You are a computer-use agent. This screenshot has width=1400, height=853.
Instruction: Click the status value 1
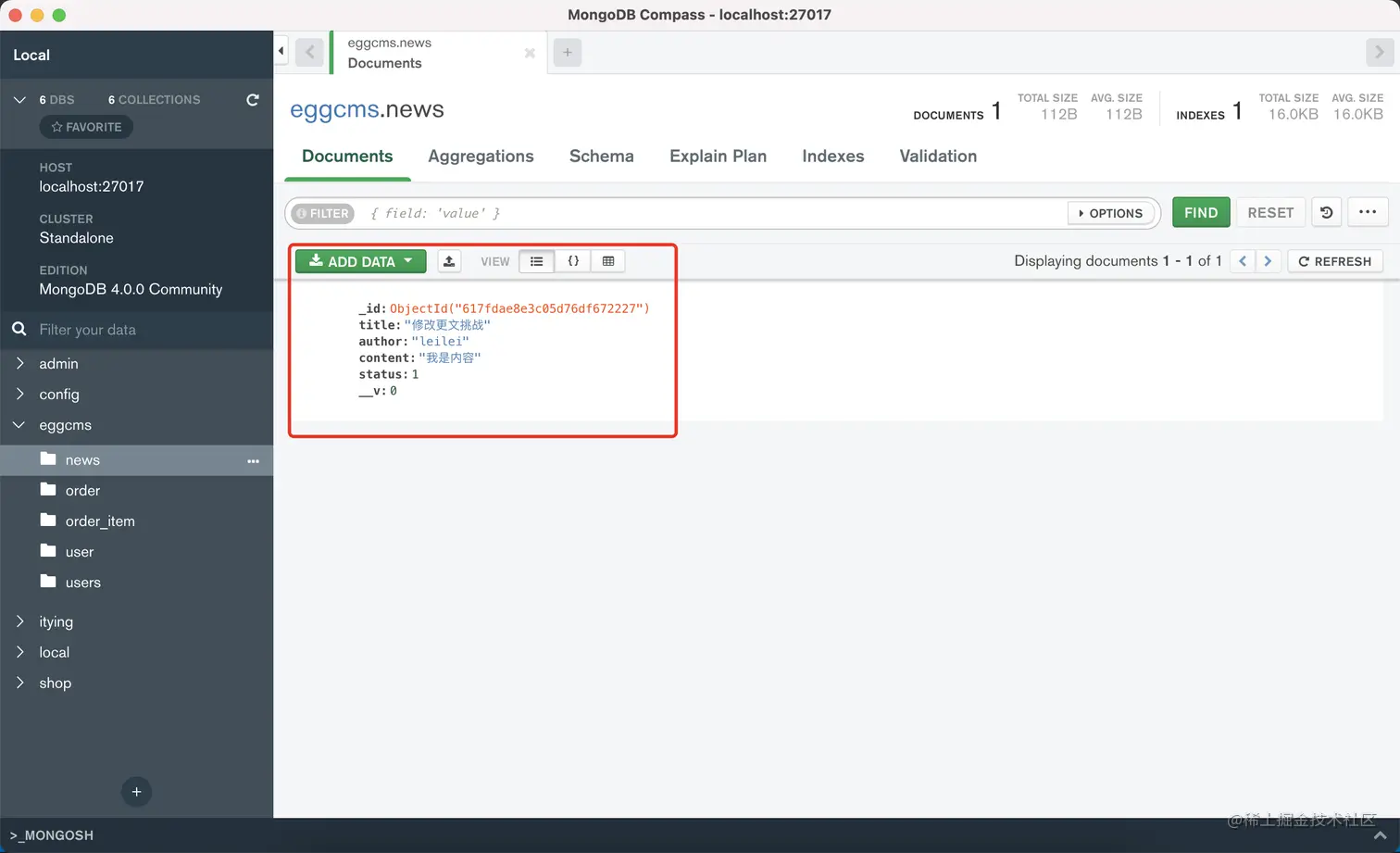pyautogui.click(x=416, y=375)
